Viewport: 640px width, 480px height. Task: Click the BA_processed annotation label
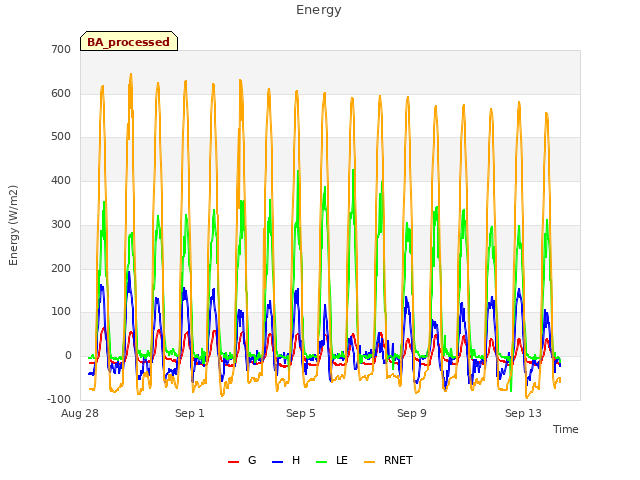[x=129, y=41]
